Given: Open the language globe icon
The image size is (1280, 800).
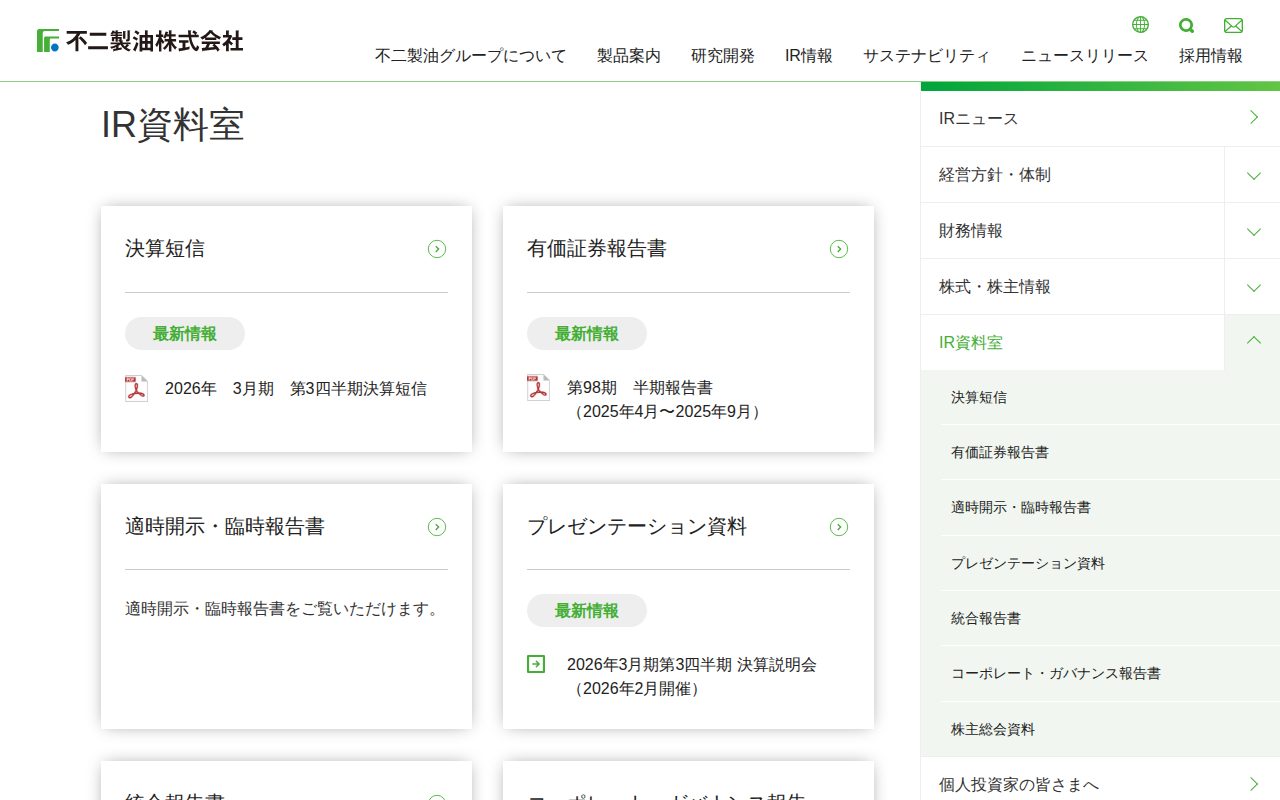Looking at the screenshot, I should (x=1140, y=25).
